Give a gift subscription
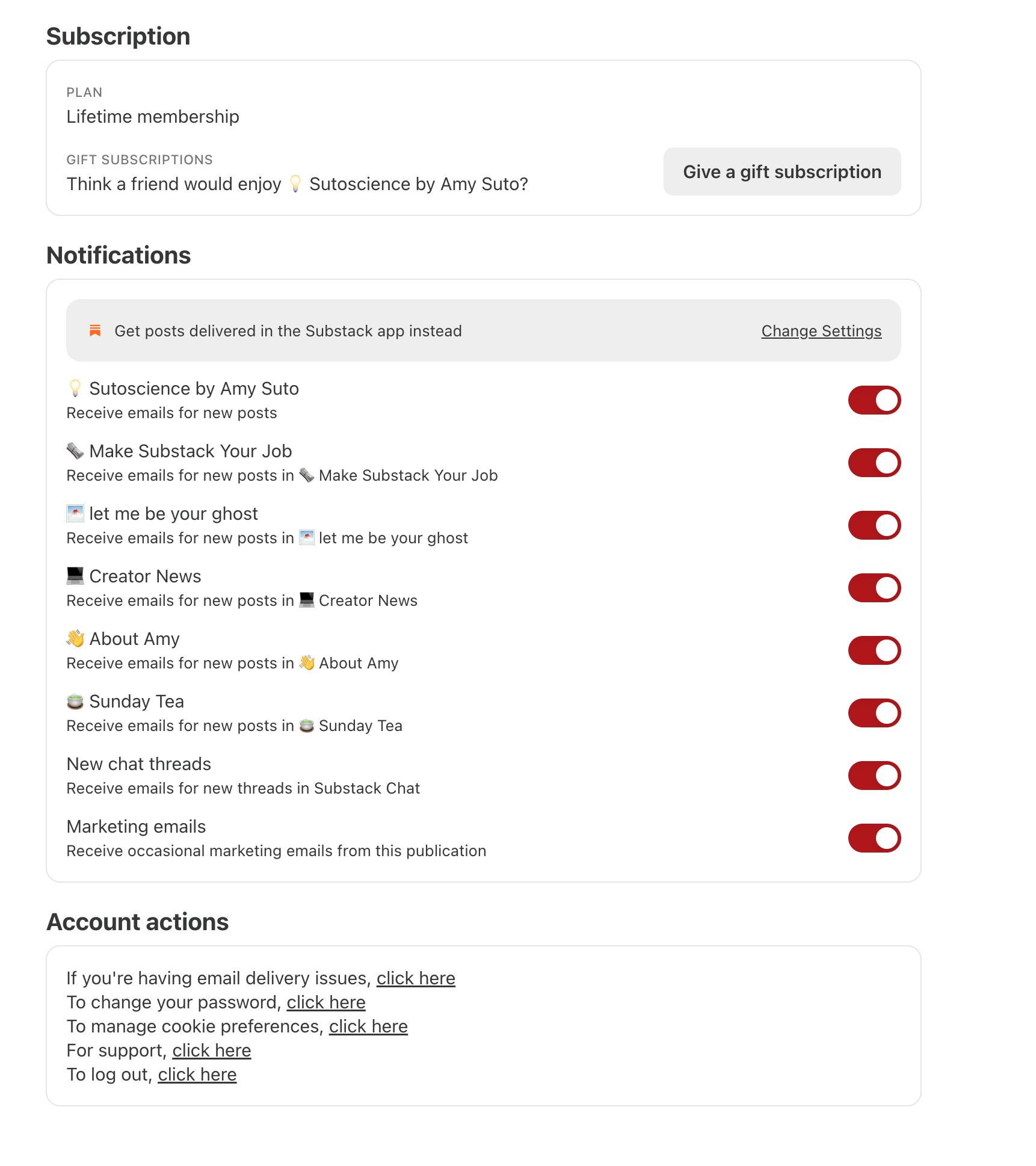The width and height of the screenshot is (1036, 1166). click(x=782, y=171)
